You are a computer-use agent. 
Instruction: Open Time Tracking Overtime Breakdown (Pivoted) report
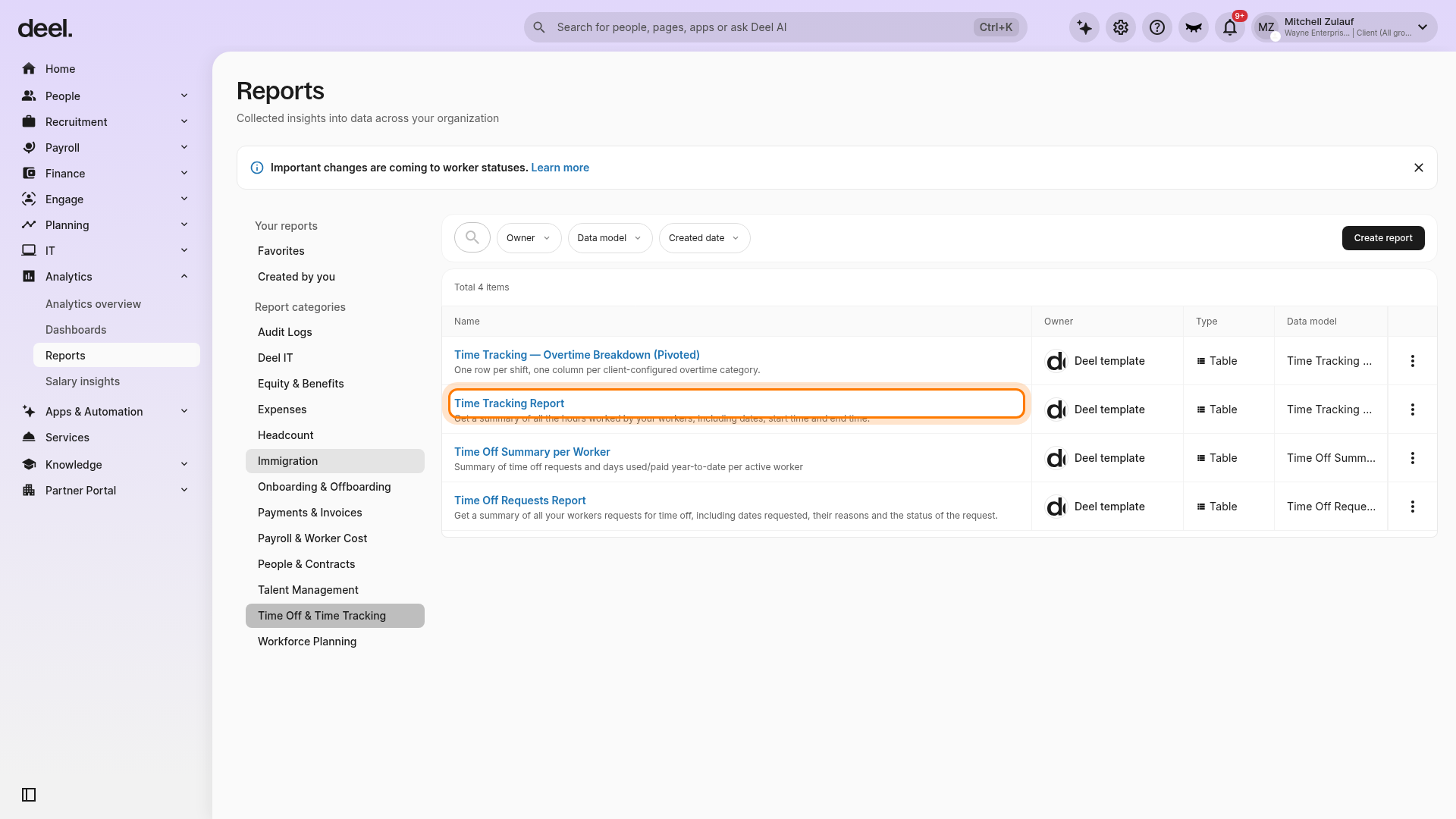click(577, 355)
